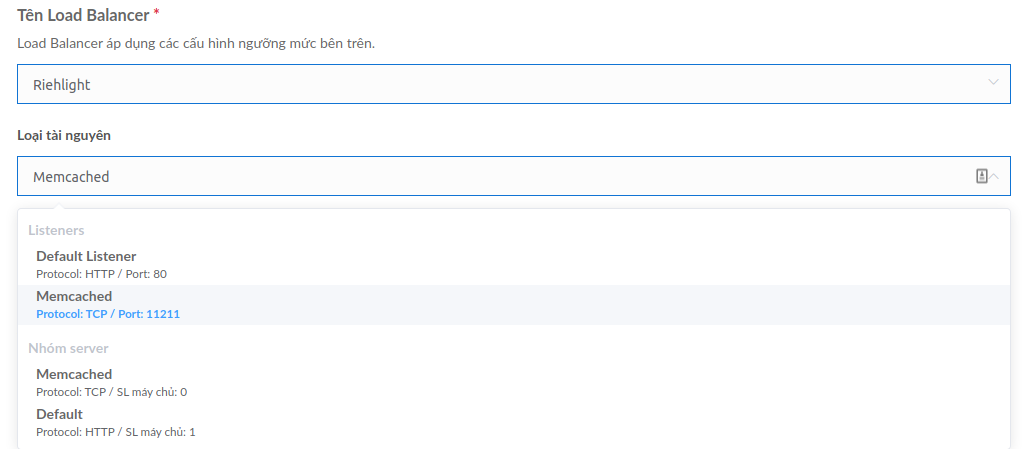Choose the Memcached listener entry
Viewport: 1032px width, 449px height.
pyautogui.click(x=513, y=305)
